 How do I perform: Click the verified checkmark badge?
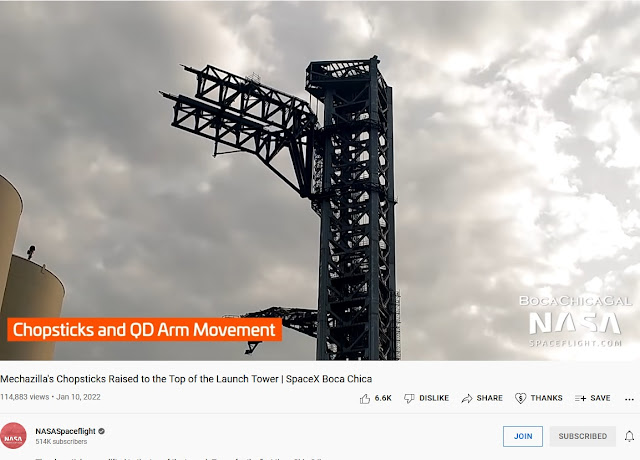pyautogui.click(x=102, y=431)
